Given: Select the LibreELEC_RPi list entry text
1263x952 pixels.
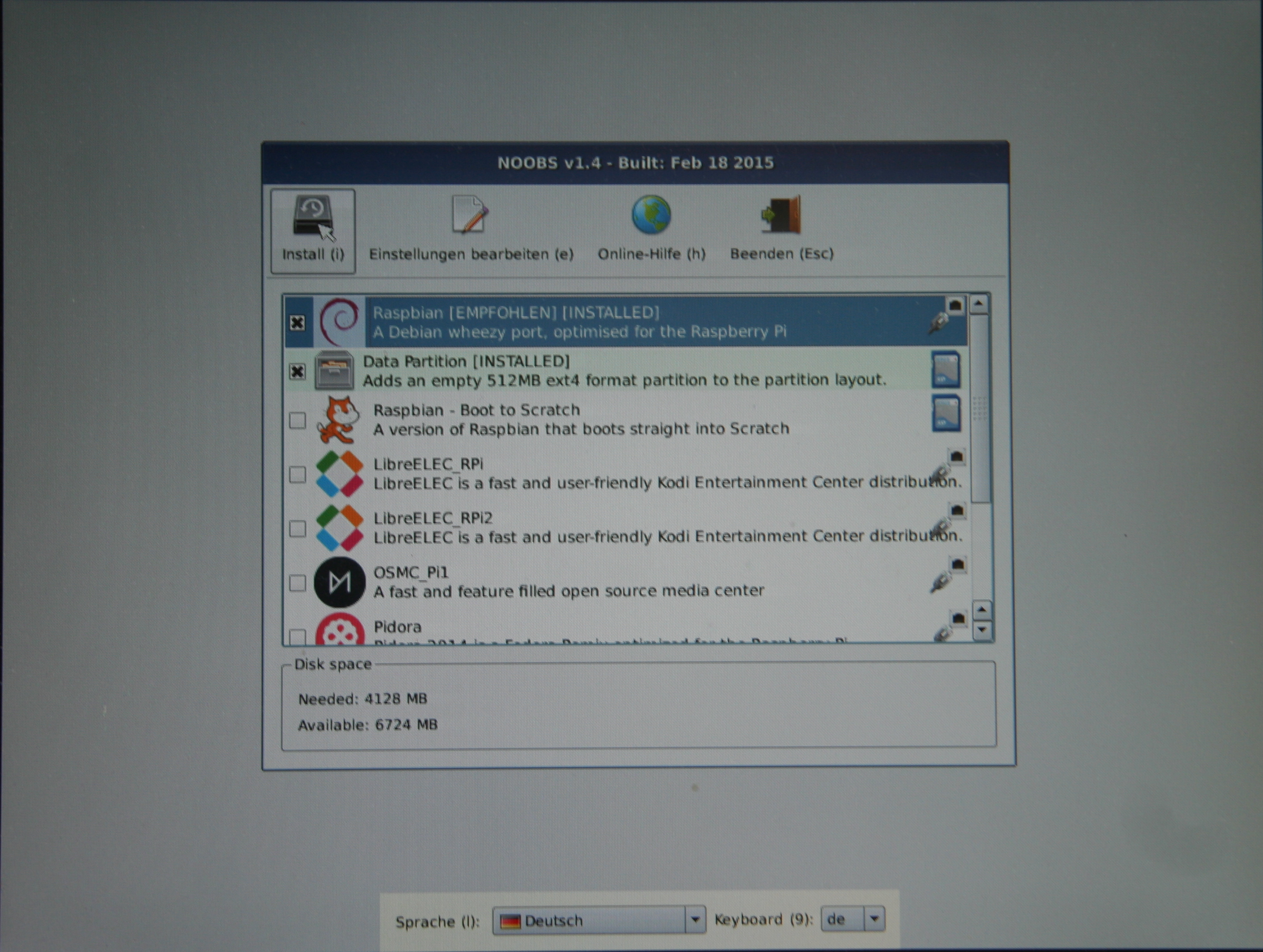Looking at the screenshot, I should pyautogui.click(x=428, y=464).
